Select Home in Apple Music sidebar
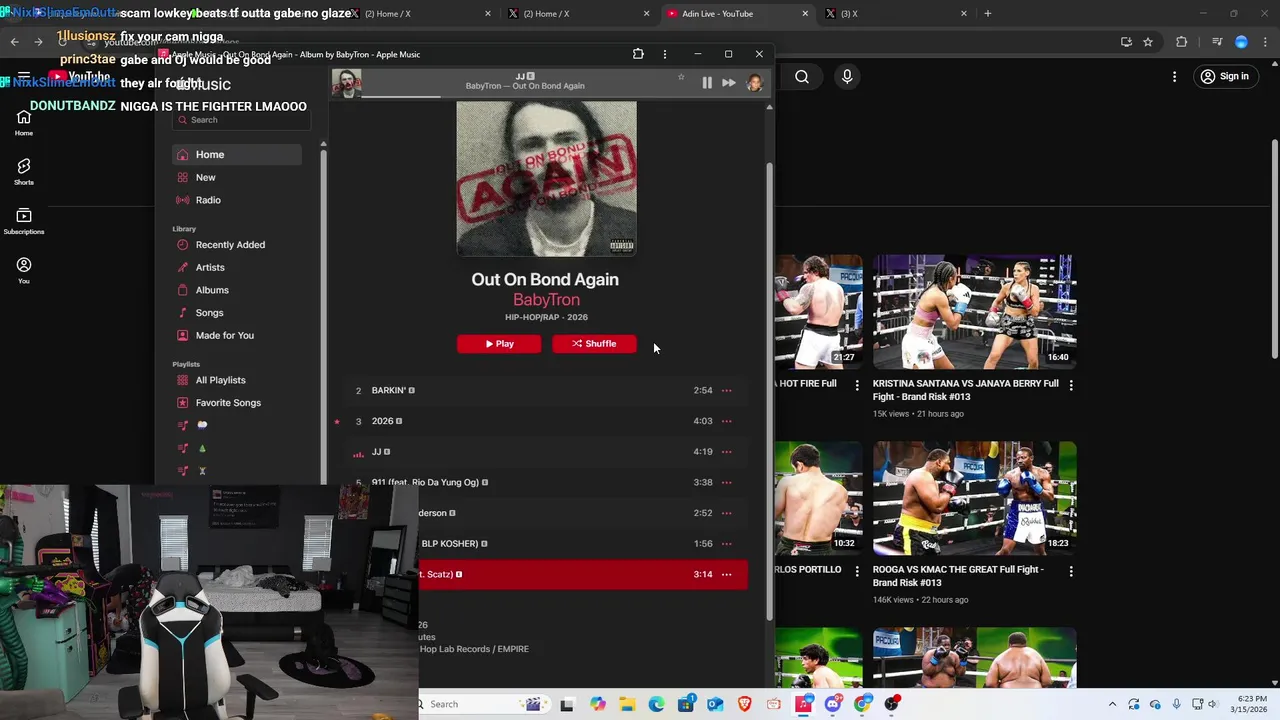 (x=237, y=155)
